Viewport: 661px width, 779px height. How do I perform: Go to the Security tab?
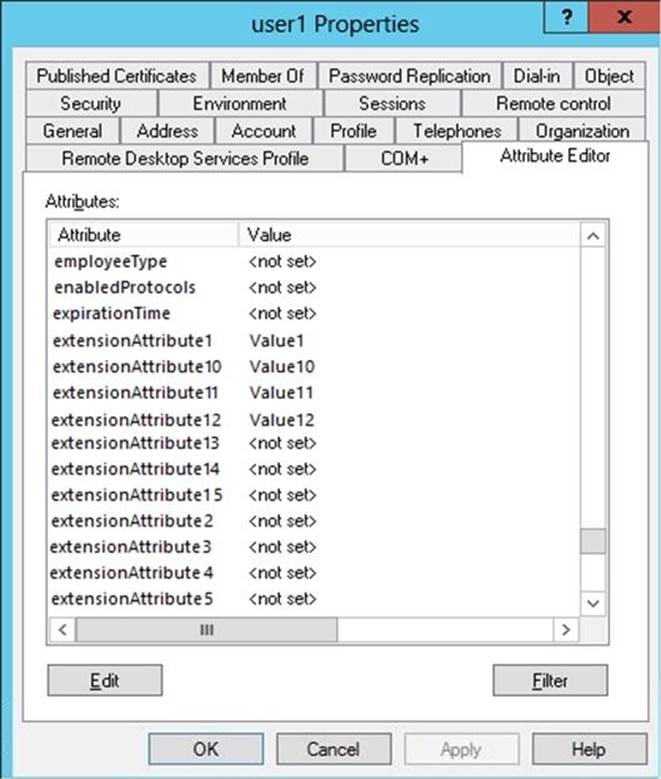click(x=90, y=103)
